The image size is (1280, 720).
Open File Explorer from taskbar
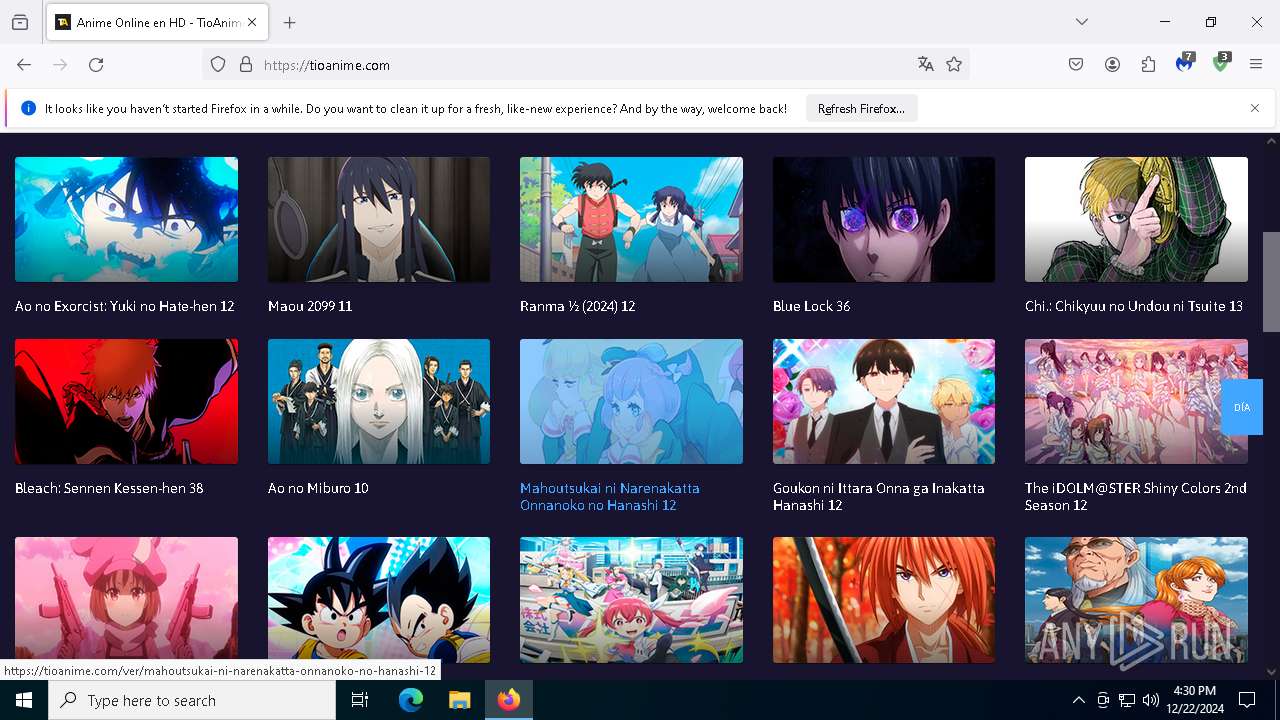[x=459, y=700]
